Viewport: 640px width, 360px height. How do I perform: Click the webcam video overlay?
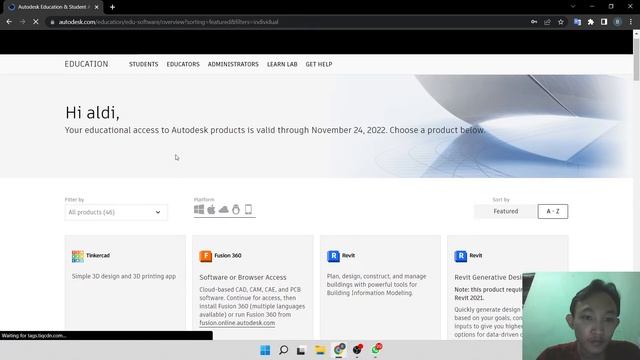pos(581,316)
